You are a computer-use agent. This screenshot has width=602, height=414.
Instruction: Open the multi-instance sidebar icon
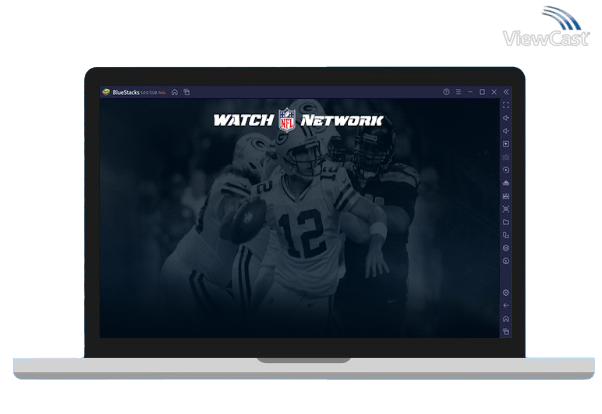(x=506, y=235)
